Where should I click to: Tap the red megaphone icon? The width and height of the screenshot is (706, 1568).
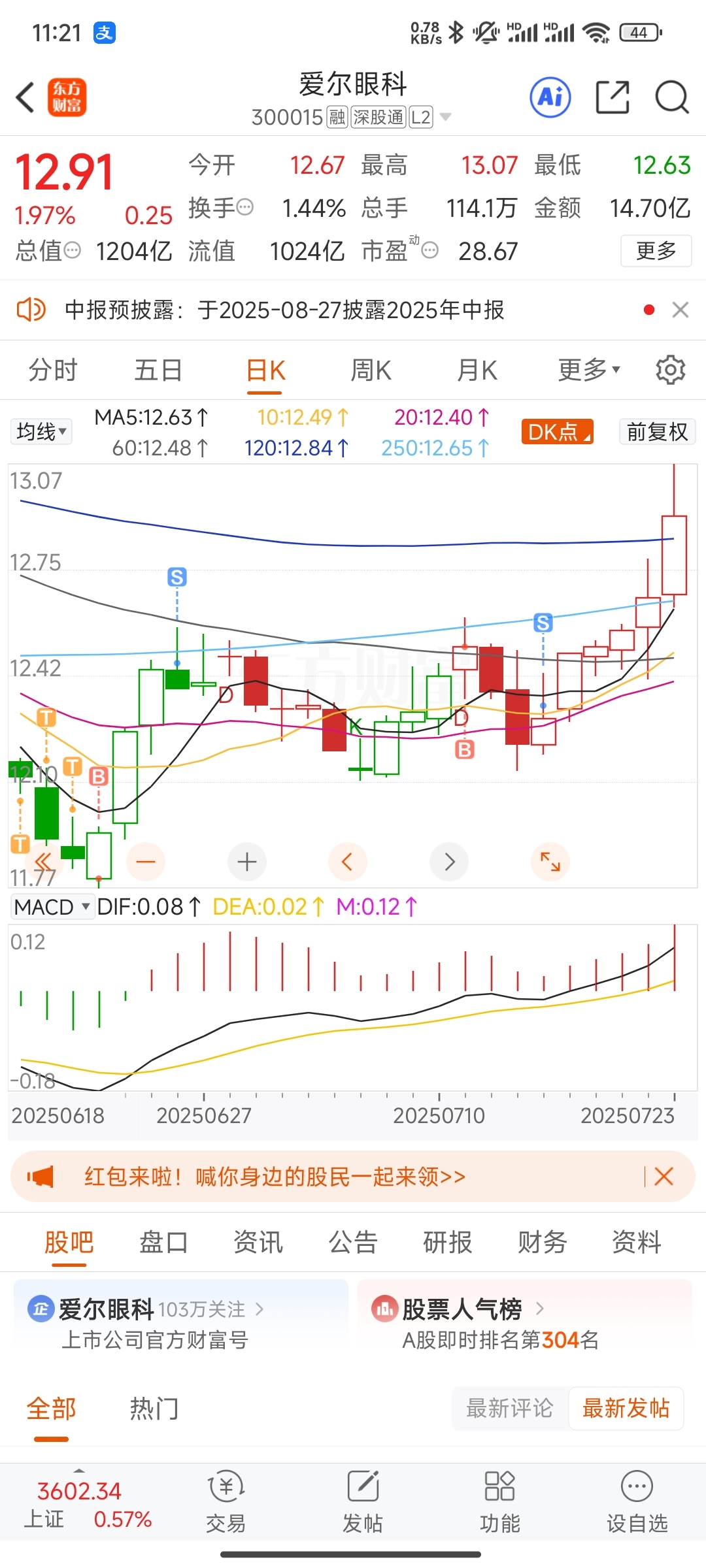click(x=41, y=1177)
